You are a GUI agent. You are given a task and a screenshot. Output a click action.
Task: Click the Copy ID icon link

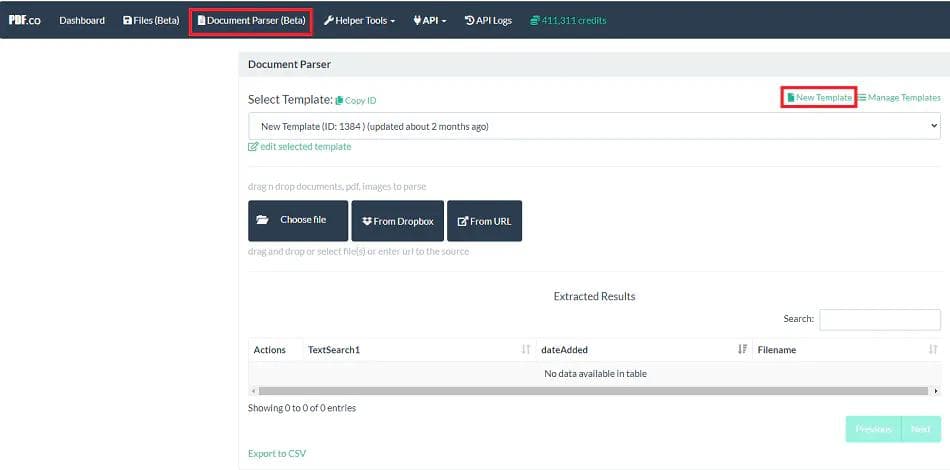356,101
